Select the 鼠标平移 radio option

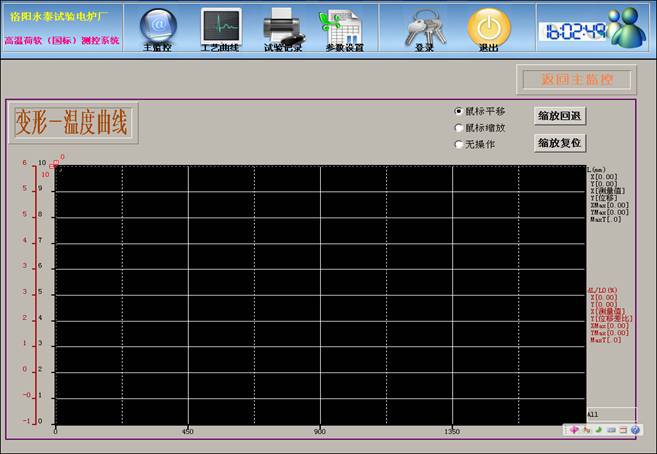[459, 111]
